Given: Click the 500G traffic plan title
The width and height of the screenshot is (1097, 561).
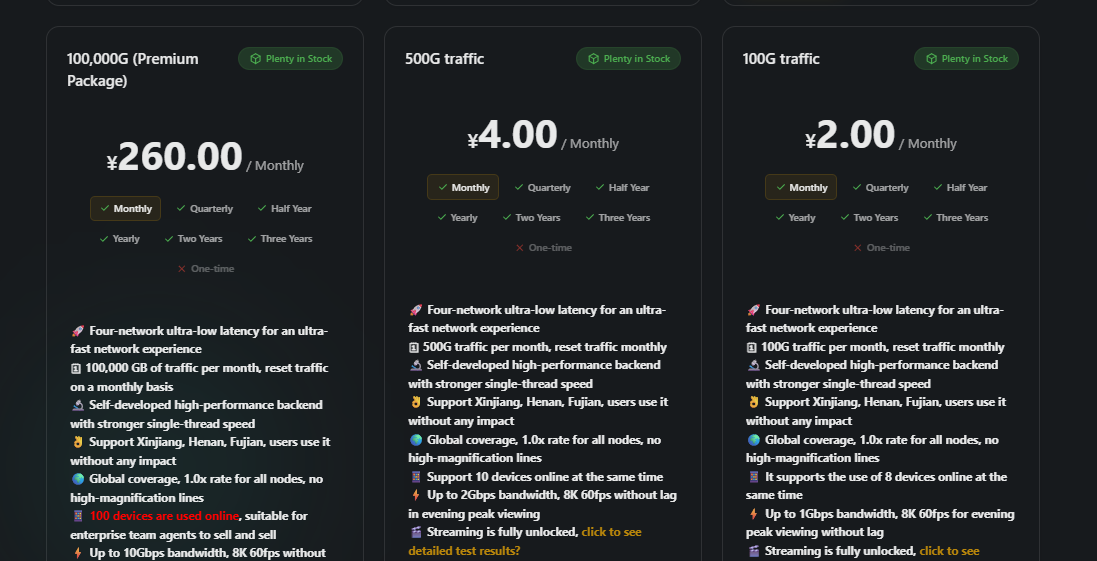Looking at the screenshot, I should pos(444,59).
